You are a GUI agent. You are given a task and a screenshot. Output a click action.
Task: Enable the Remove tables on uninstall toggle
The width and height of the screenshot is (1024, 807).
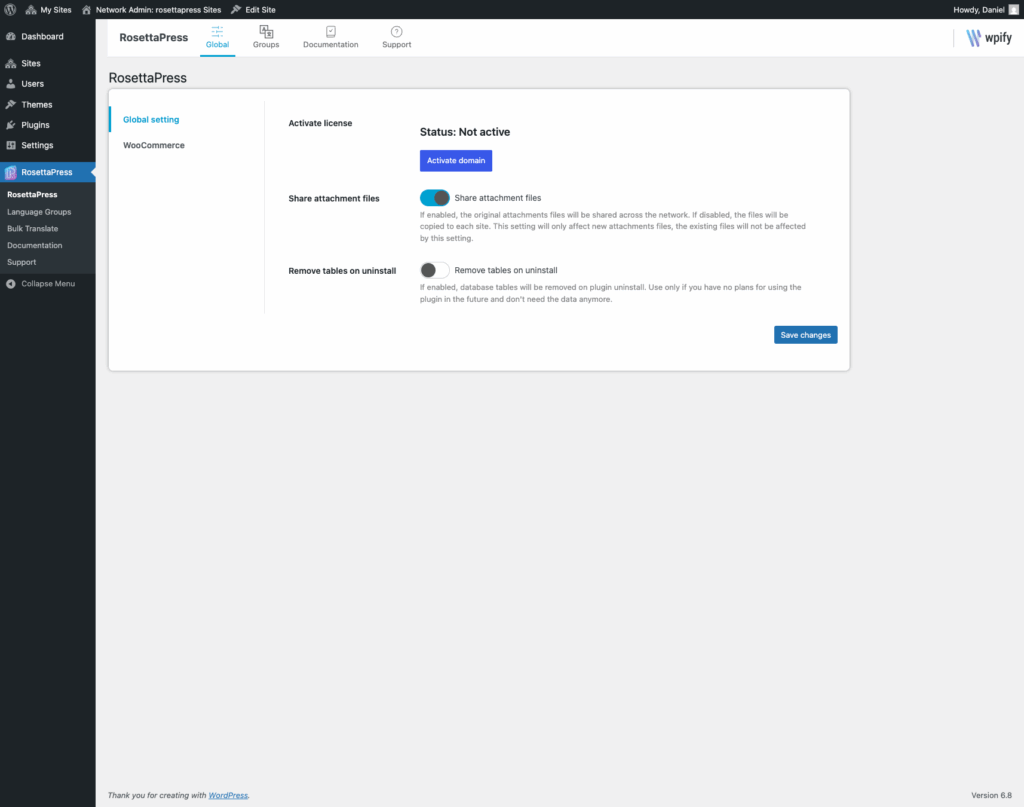[434, 270]
